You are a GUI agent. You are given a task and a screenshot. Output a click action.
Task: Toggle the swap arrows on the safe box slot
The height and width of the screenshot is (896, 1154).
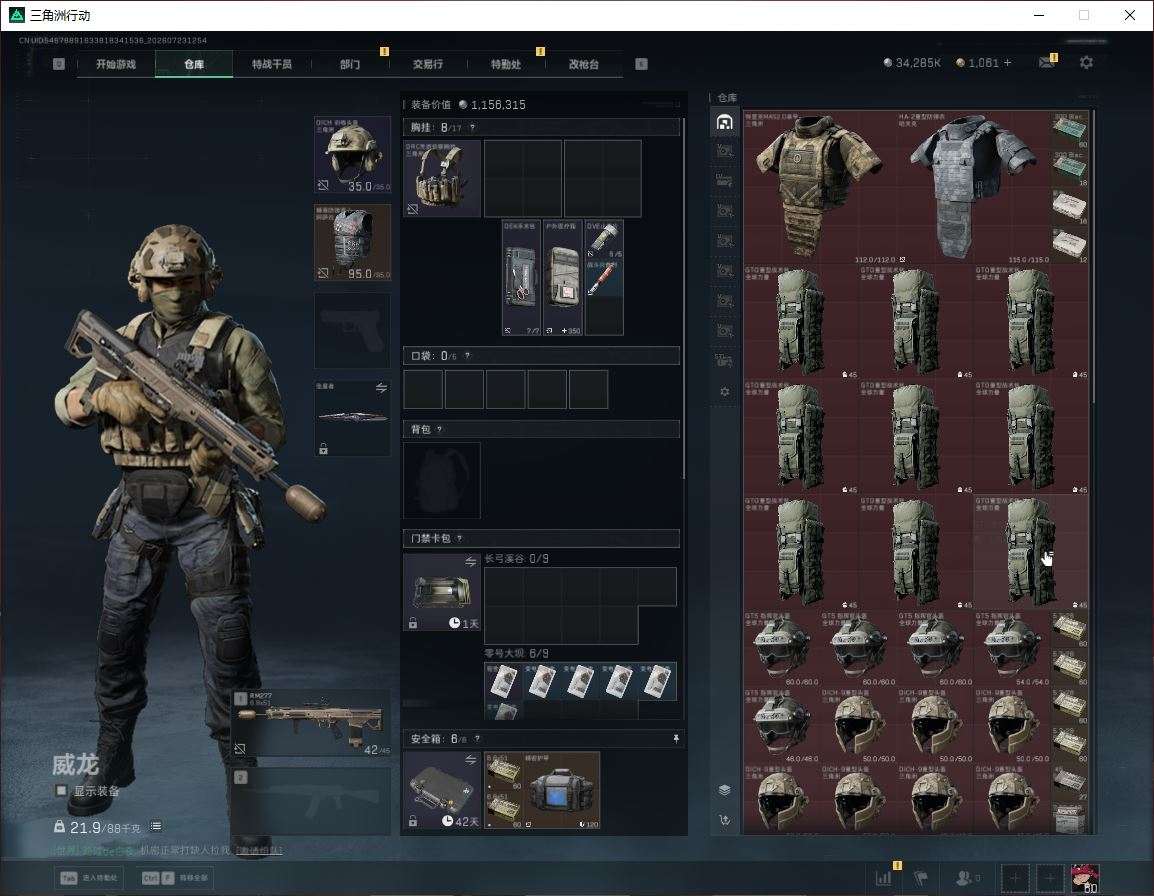470,760
